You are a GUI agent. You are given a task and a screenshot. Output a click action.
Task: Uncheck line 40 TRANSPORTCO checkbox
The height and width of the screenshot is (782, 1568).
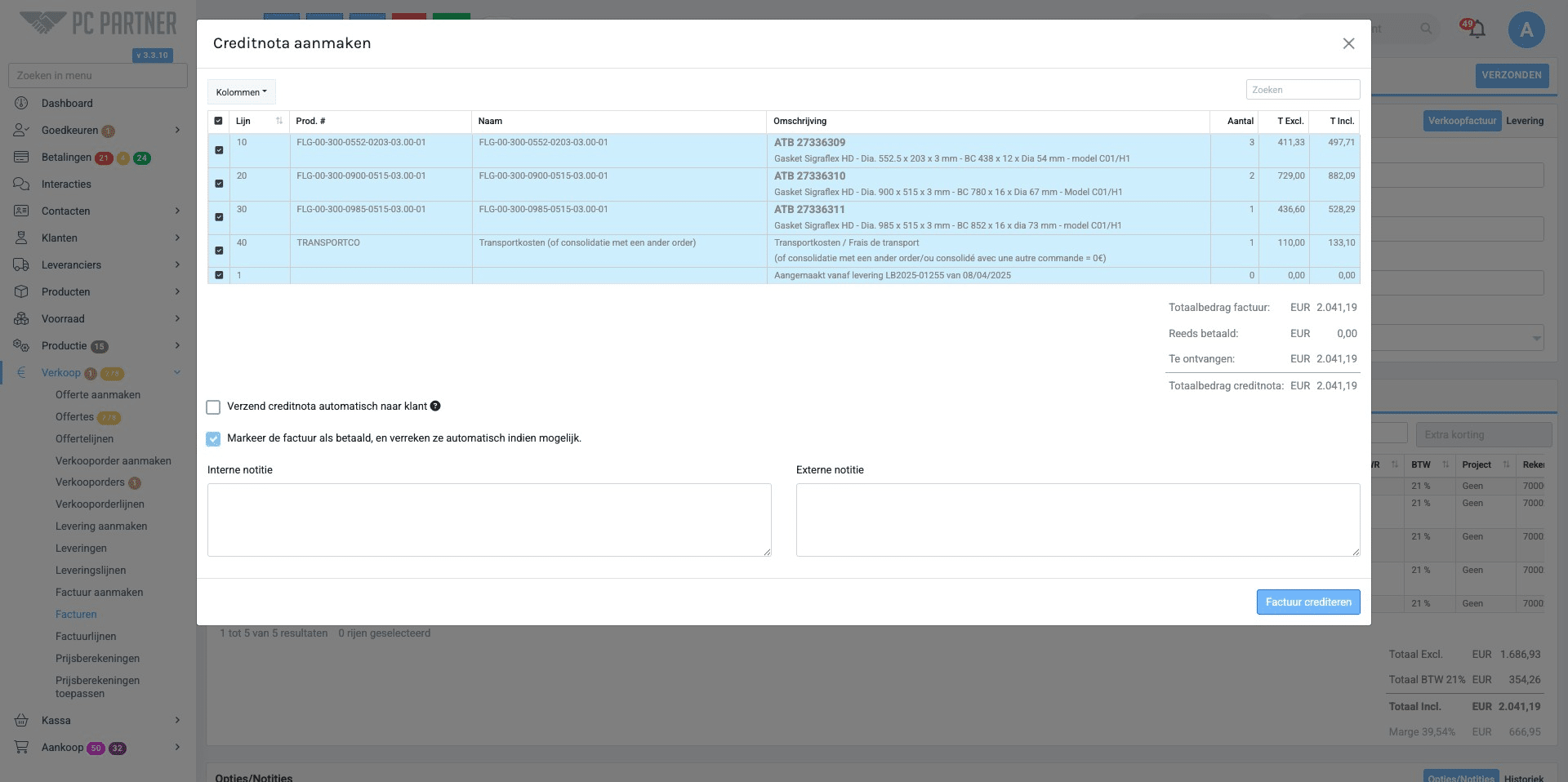click(219, 251)
